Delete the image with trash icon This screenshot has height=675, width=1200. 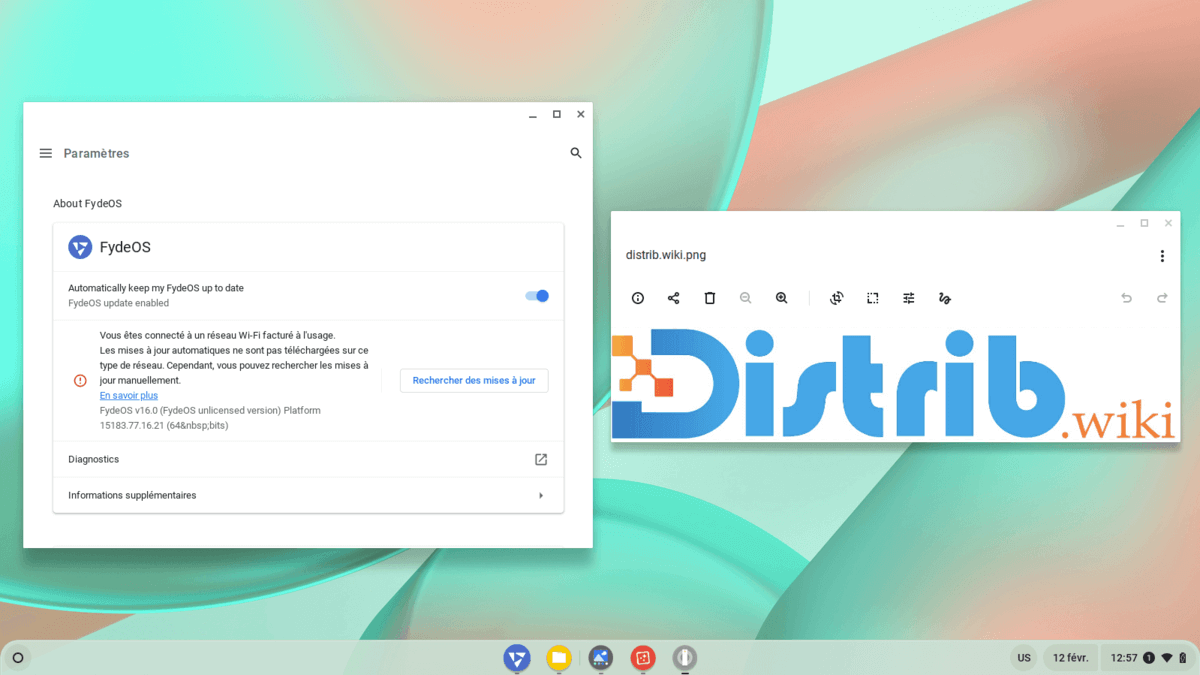click(710, 298)
